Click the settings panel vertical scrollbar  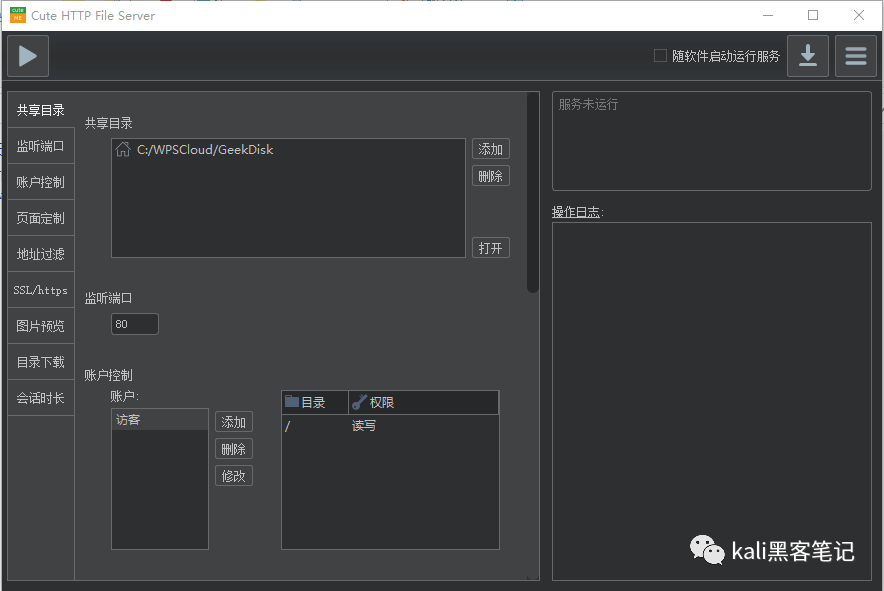click(x=532, y=192)
